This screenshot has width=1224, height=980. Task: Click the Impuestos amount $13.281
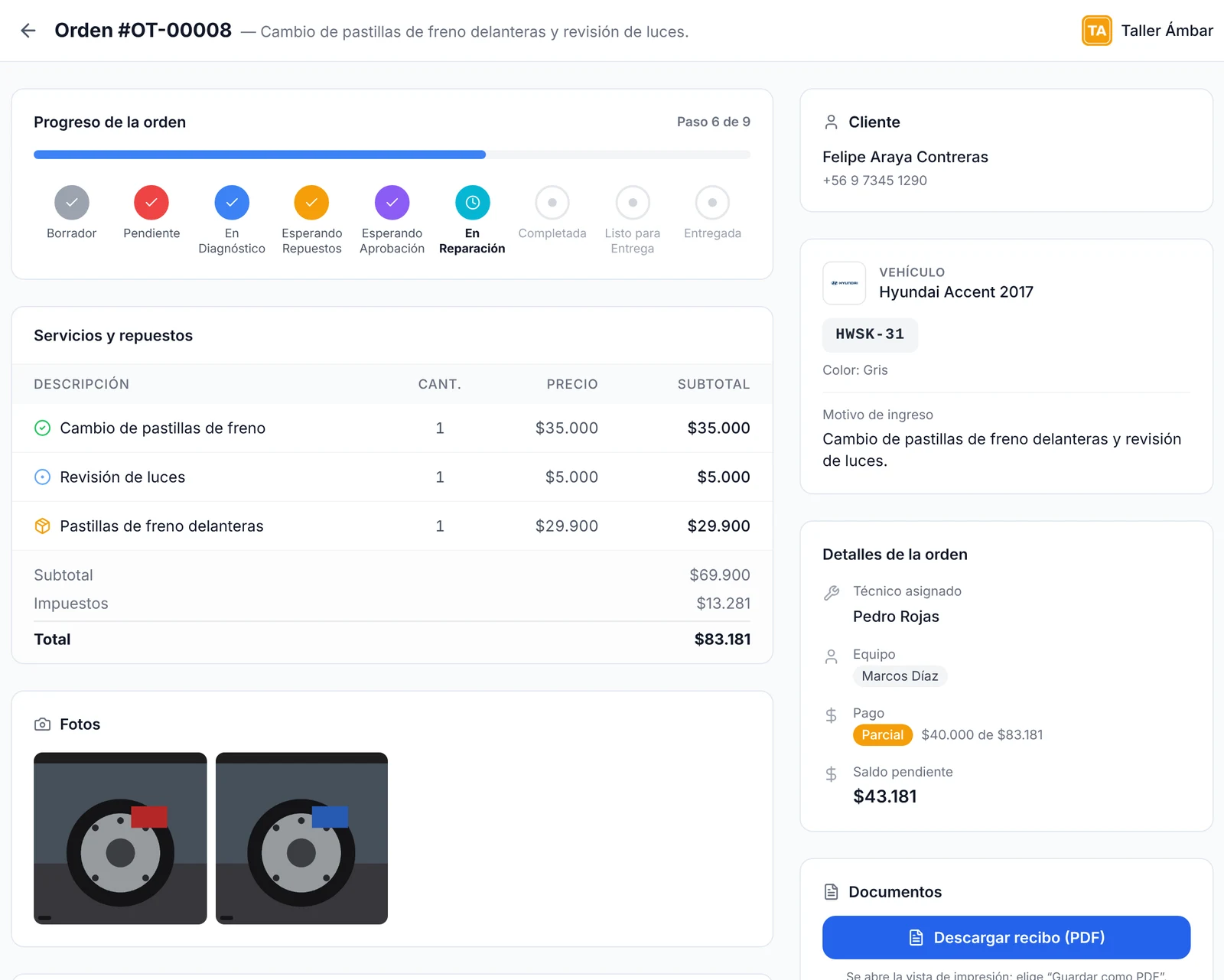point(723,604)
